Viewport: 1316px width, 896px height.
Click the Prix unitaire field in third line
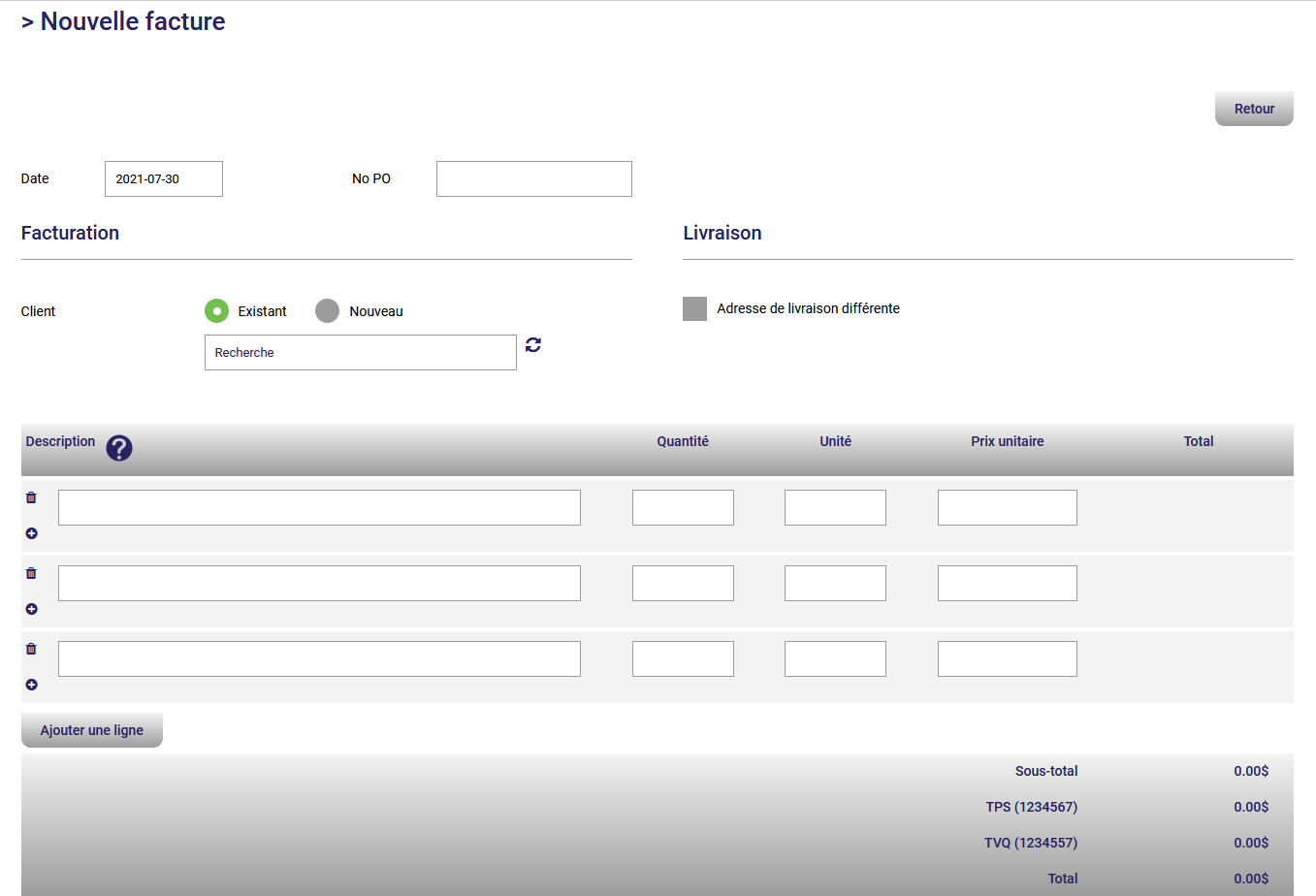(1007, 659)
